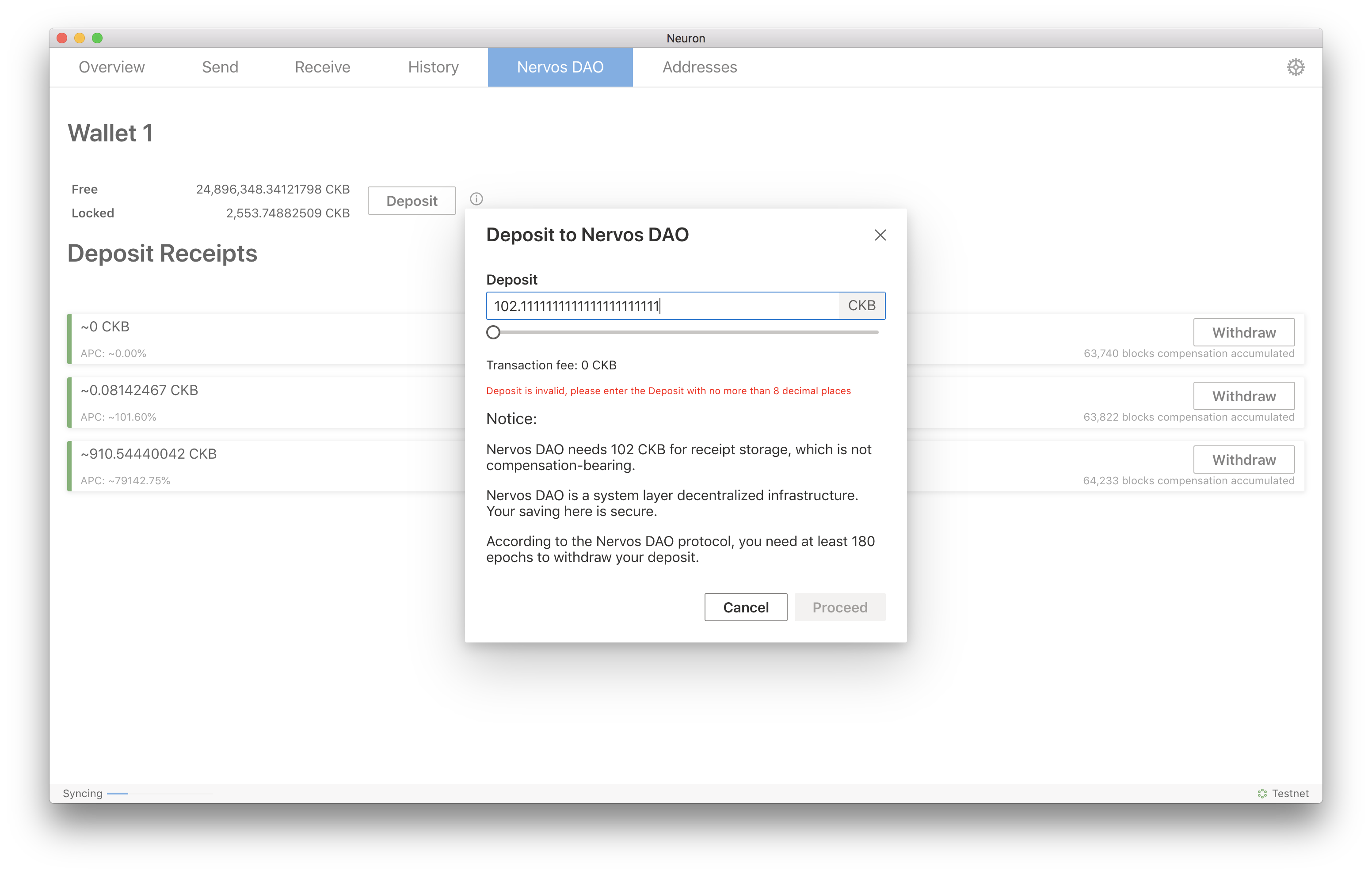This screenshot has width=1372, height=874.
Task: Switch to the Overview tab
Action: click(112, 67)
